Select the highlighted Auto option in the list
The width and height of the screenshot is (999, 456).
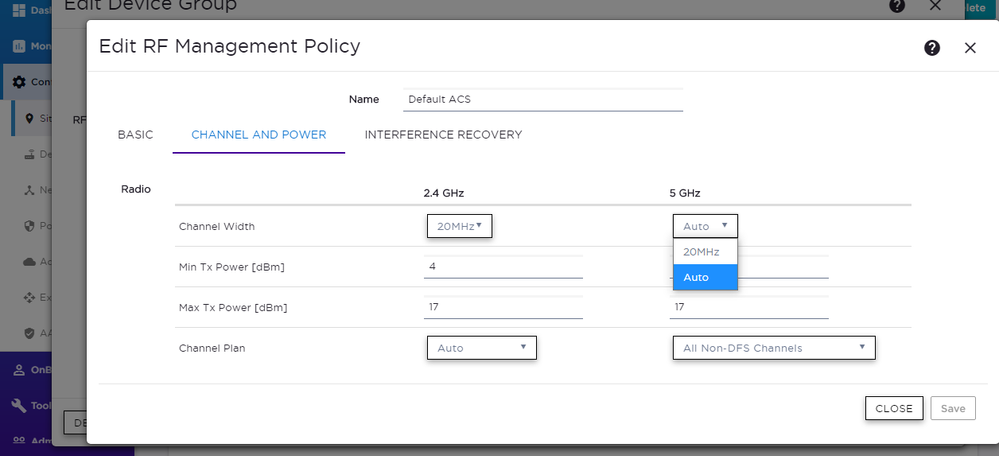click(x=705, y=277)
